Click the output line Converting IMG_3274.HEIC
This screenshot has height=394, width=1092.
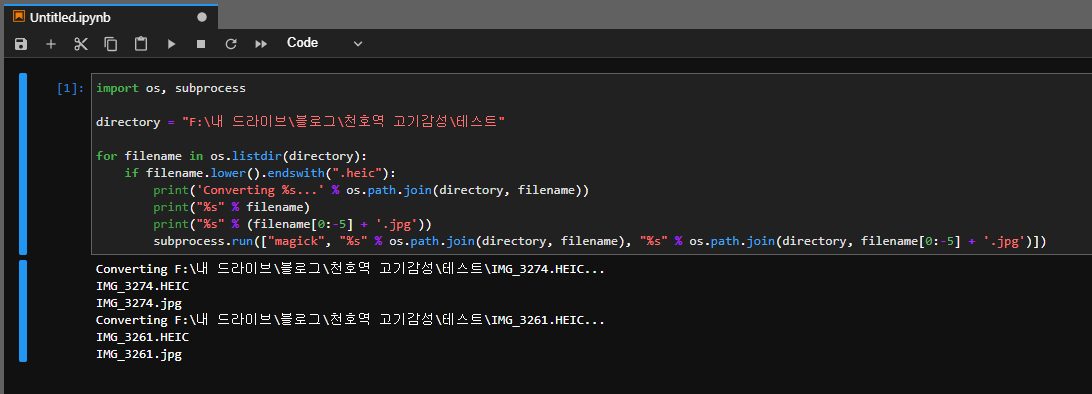point(350,269)
